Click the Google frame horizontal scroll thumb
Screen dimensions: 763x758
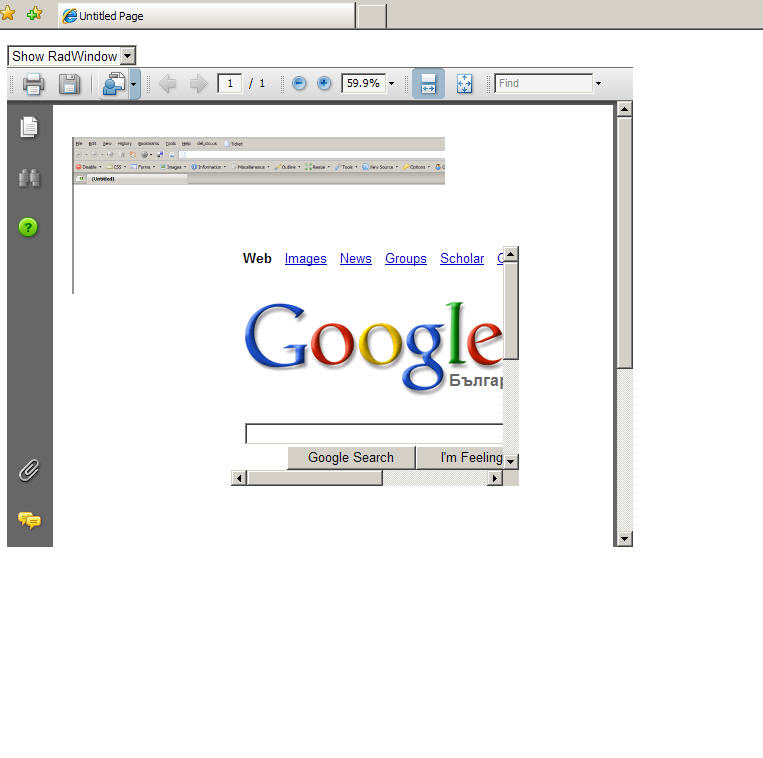315,478
